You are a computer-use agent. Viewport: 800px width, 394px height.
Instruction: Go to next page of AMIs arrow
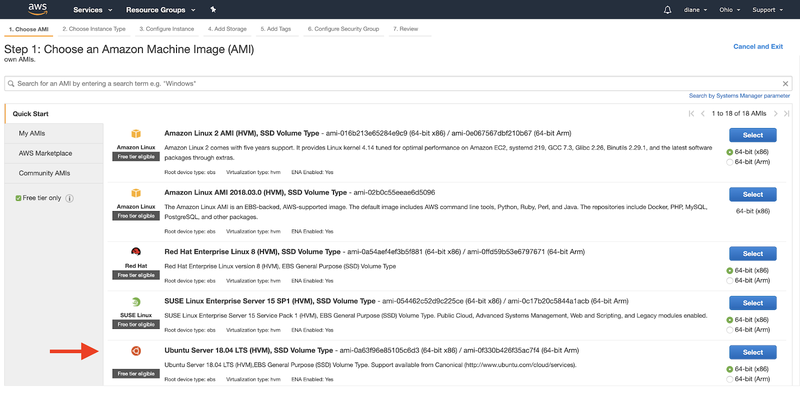[x=776, y=114]
